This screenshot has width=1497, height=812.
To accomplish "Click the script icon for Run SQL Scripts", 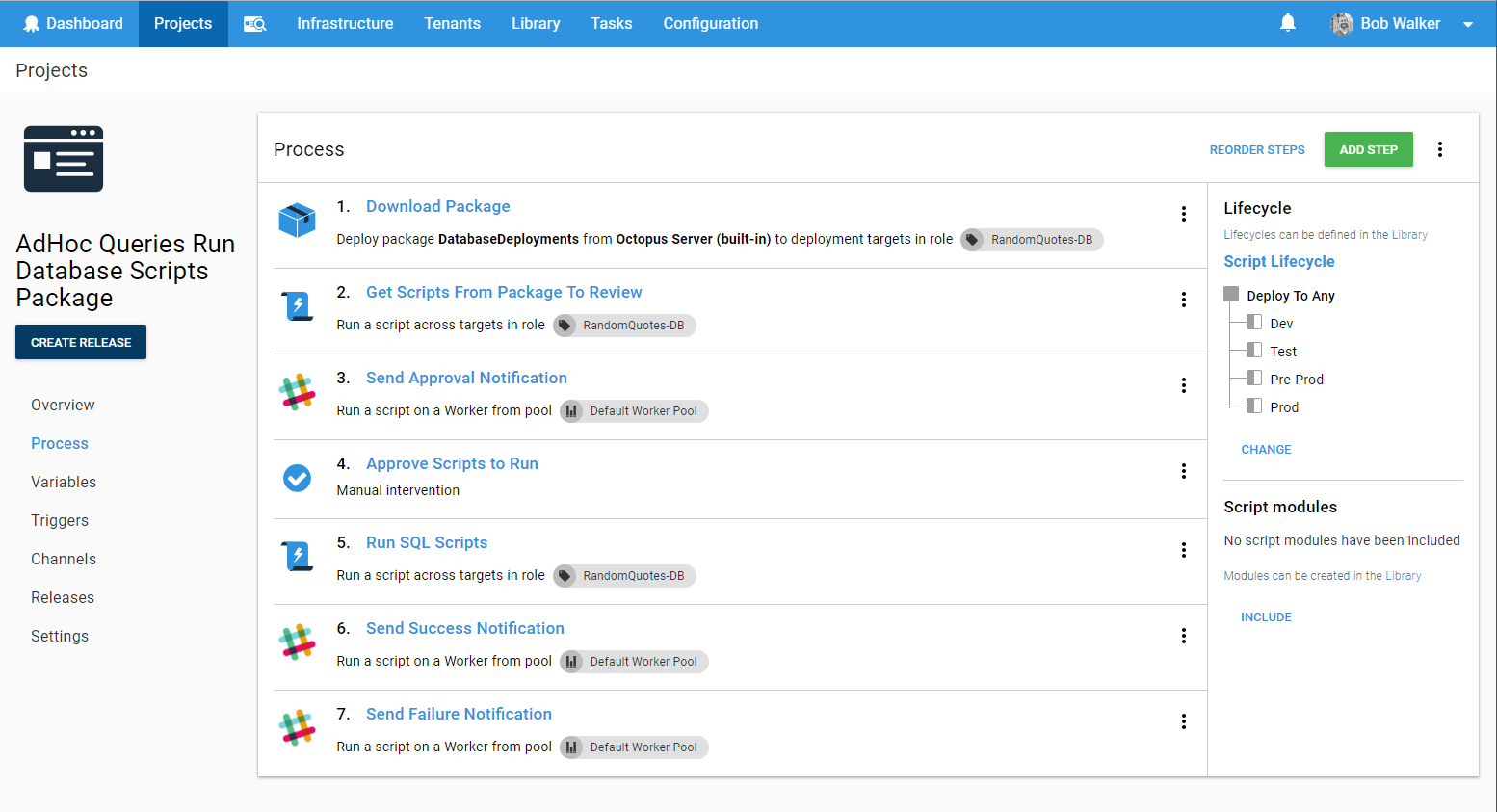I will point(297,557).
